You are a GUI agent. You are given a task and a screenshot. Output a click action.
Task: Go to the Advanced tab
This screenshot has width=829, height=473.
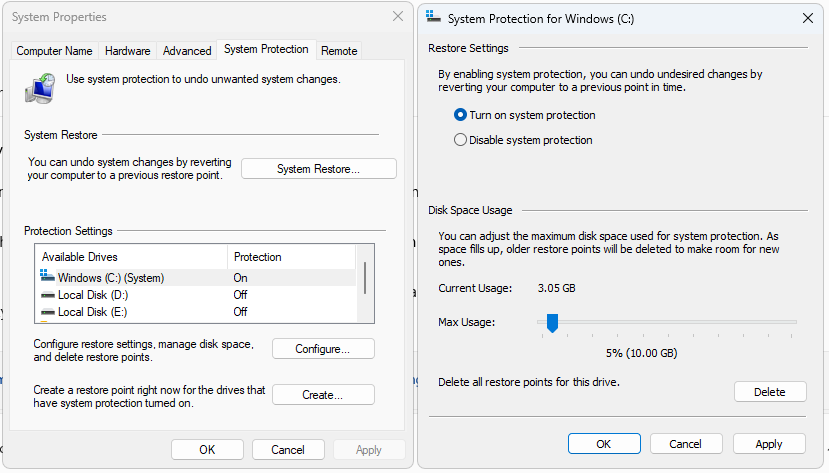[x=187, y=51]
